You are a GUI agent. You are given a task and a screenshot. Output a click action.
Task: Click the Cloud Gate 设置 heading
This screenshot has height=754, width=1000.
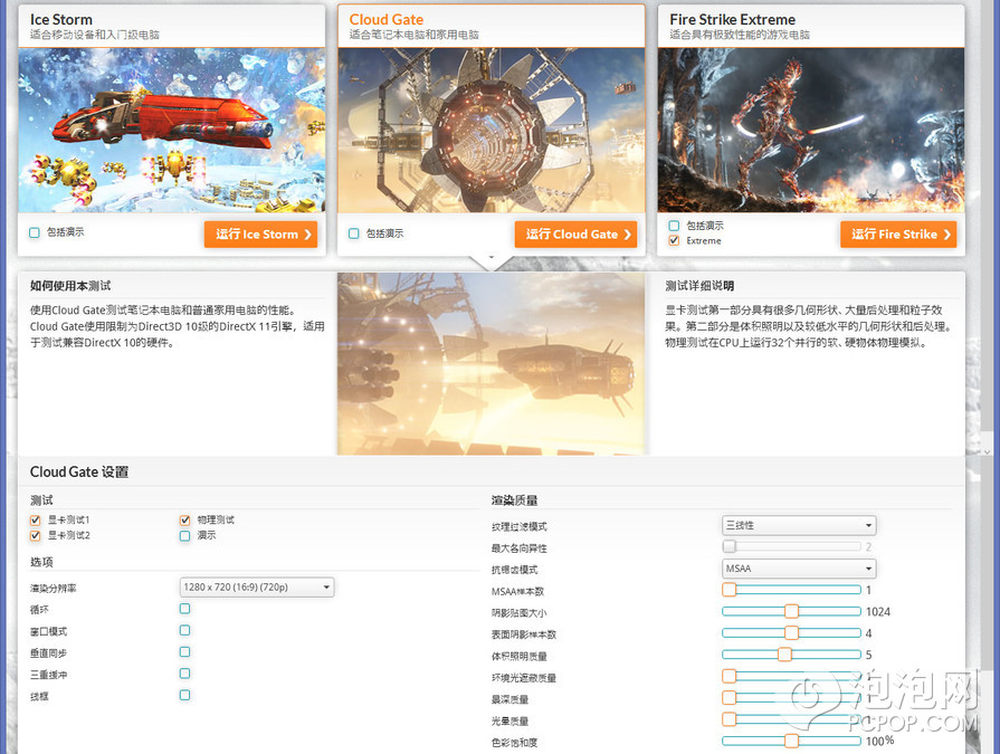79,472
